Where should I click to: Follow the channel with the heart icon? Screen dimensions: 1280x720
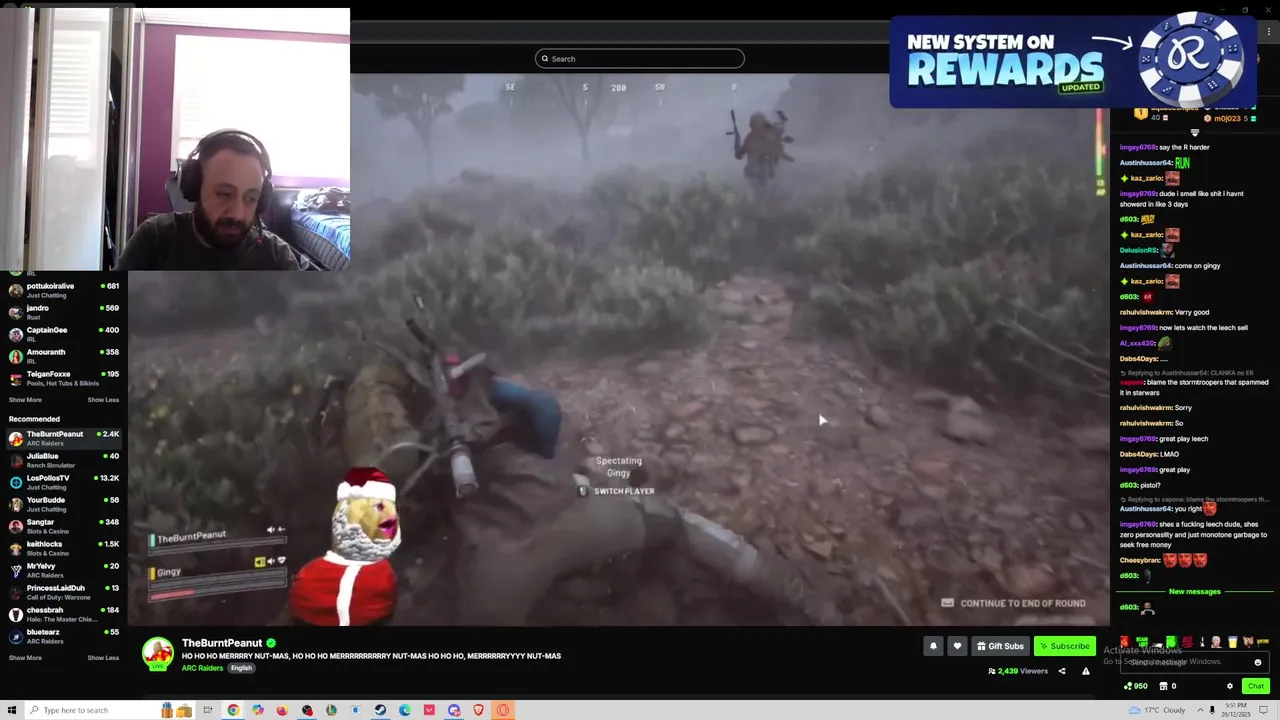click(957, 646)
